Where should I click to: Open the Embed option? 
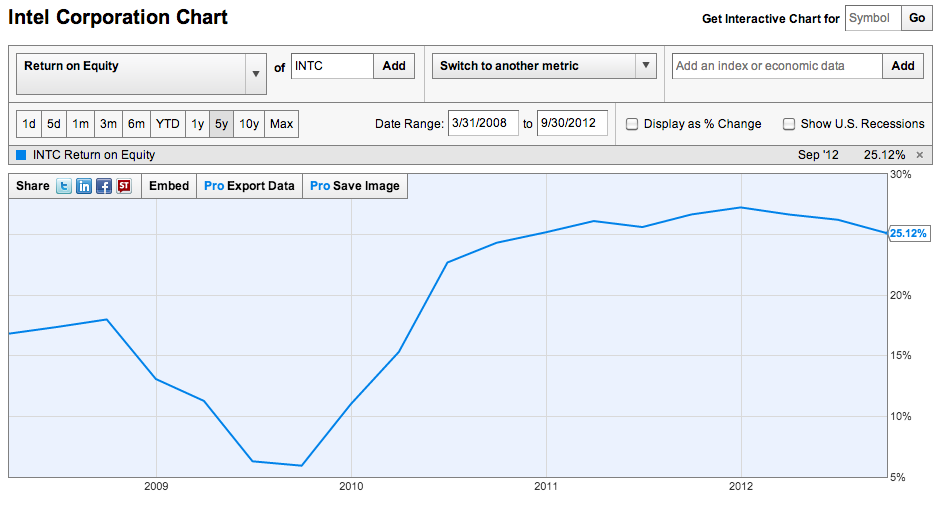tap(169, 186)
